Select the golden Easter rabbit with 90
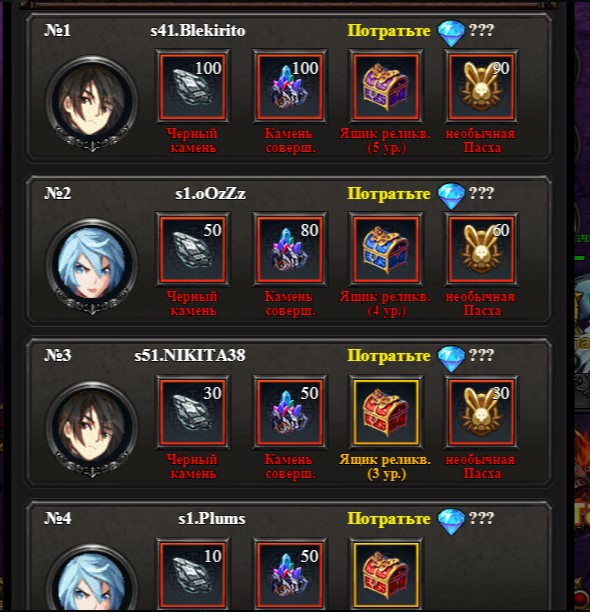The width and height of the screenshot is (590, 612). click(482, 87)
